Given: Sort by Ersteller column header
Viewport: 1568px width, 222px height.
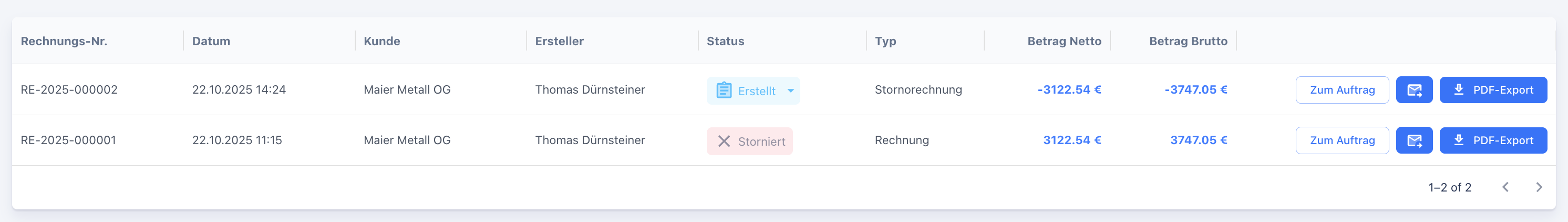Looking at the screenshot, I should pyautogui.click(x=559, y=42).
